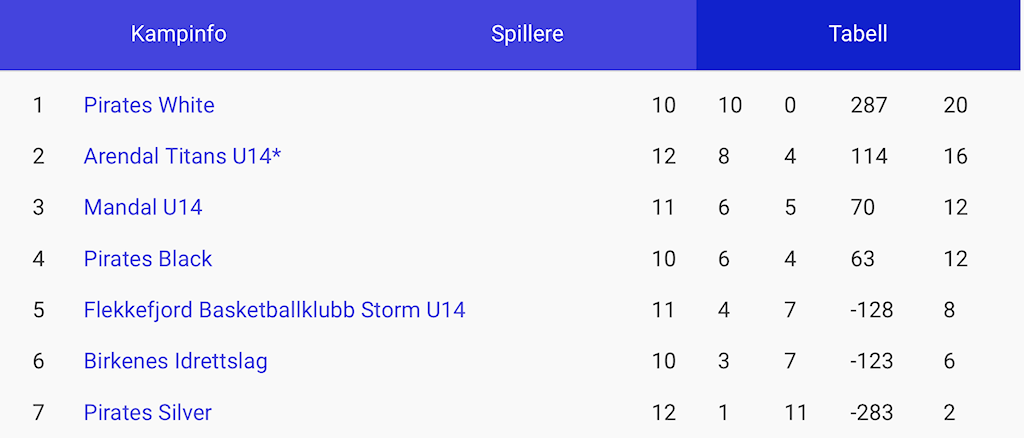Click the rank number 1 in table
Viewport: 1024px width, 438px height.
(38, 105)
